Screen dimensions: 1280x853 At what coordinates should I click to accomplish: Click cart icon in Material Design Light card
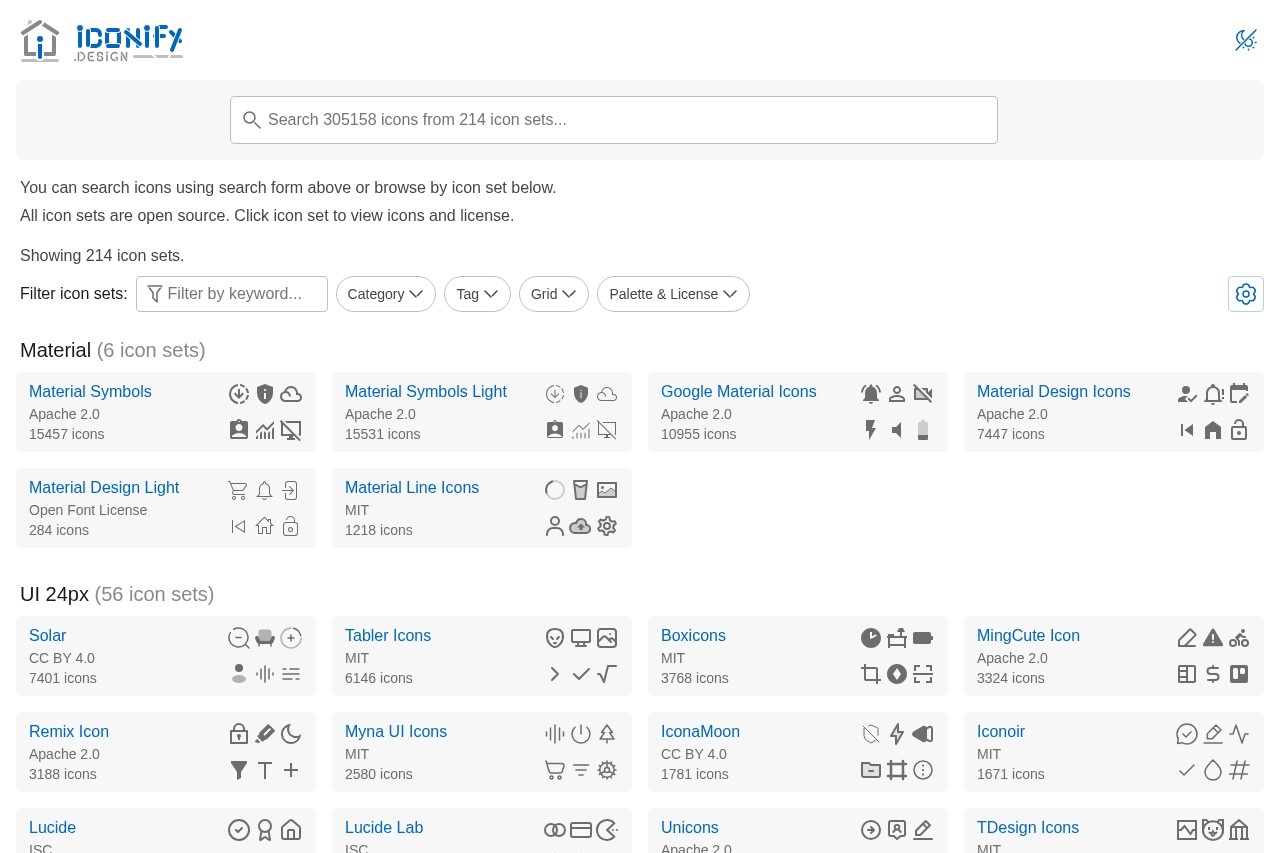238,490
